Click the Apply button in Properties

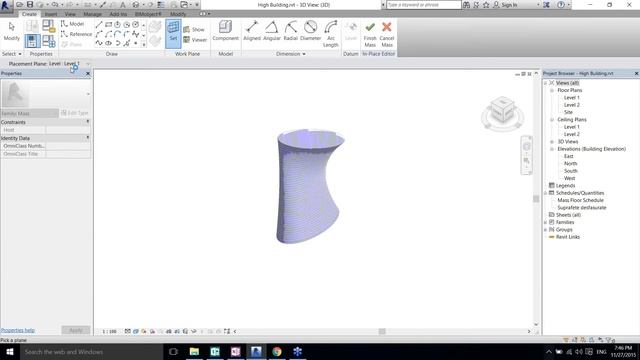pos(76,330)
